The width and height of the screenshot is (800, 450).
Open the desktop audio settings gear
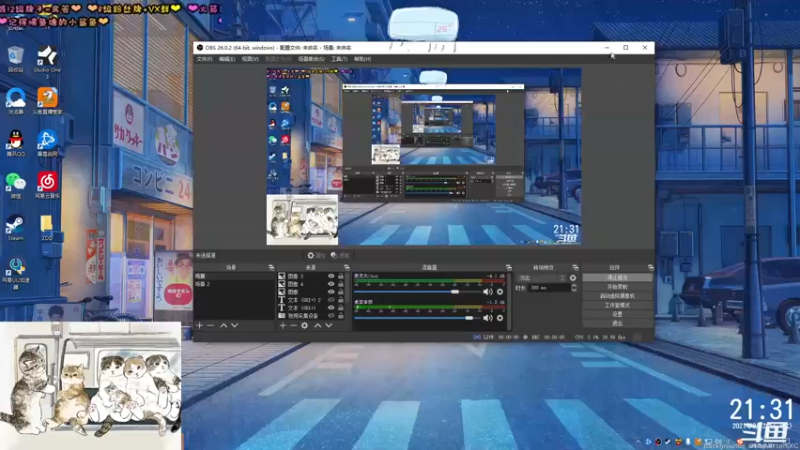(500, 318)
